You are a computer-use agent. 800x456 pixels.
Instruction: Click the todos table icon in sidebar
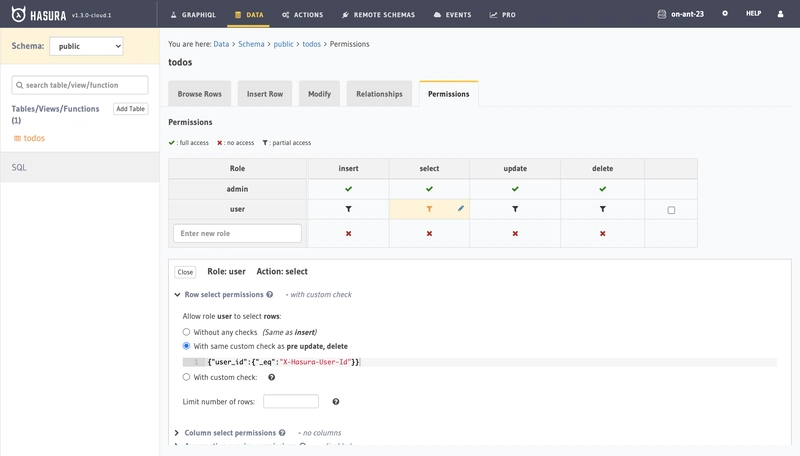coord(17,138)
